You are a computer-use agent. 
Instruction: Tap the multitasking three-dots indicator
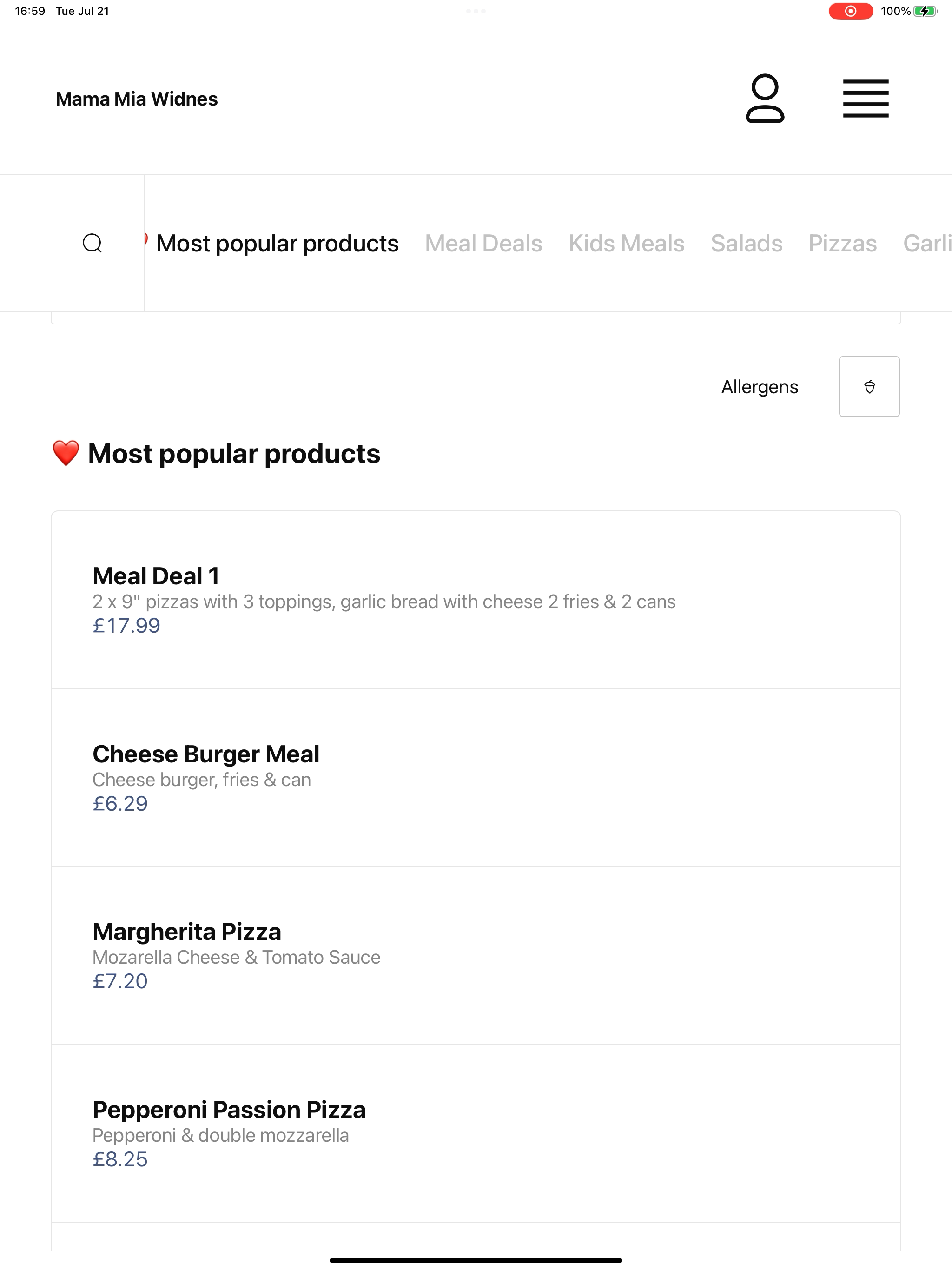coord(476,11)
